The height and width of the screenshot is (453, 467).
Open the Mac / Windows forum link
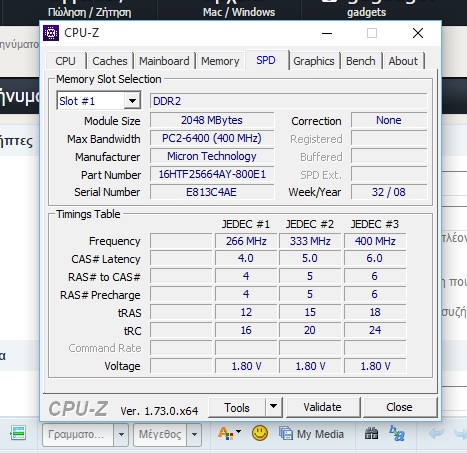click(239, 12)
